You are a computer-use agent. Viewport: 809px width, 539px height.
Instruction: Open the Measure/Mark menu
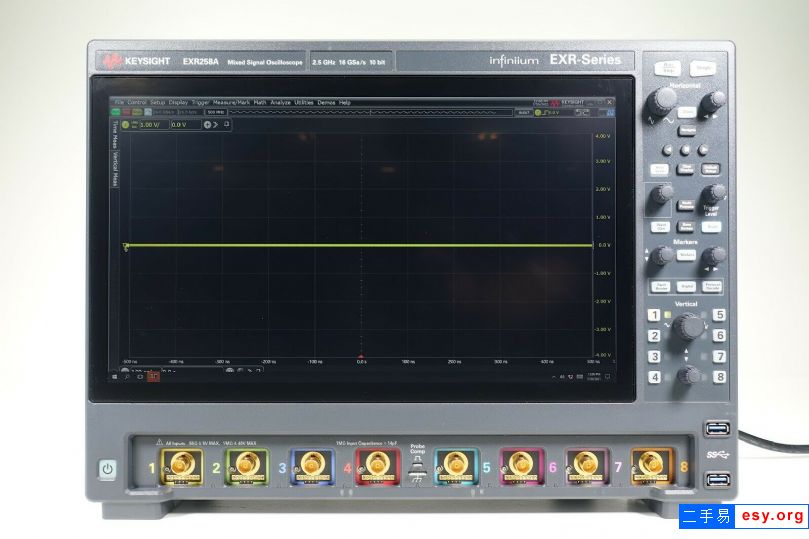pyautogui.click(x=231, y=102)
